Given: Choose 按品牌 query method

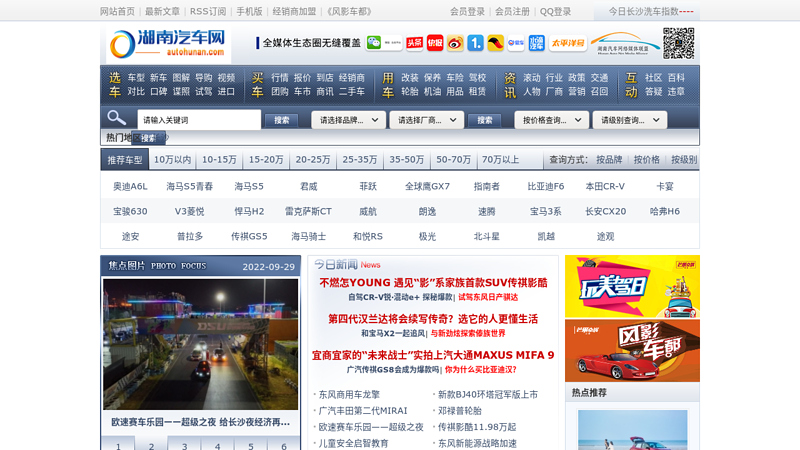Looking at the screenshot, I should tap(609, 160).
